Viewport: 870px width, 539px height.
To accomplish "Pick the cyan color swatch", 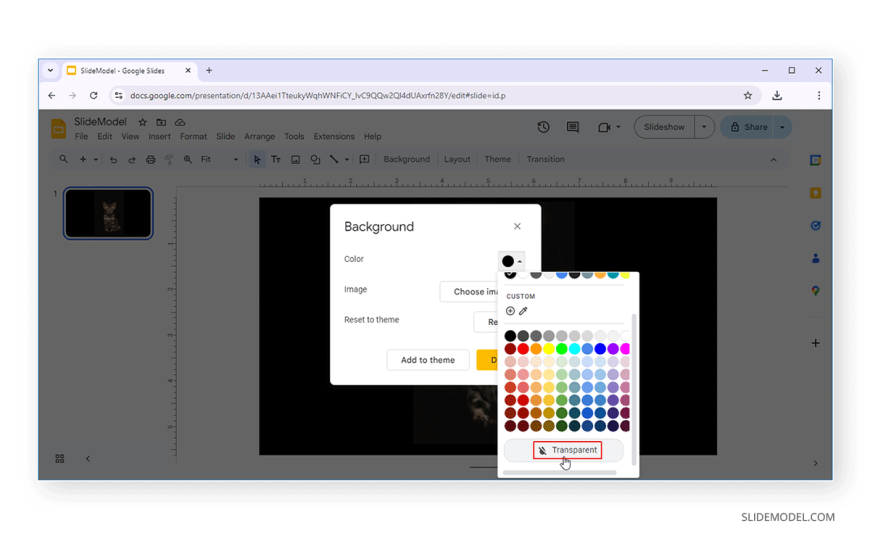I will [574, 349].
